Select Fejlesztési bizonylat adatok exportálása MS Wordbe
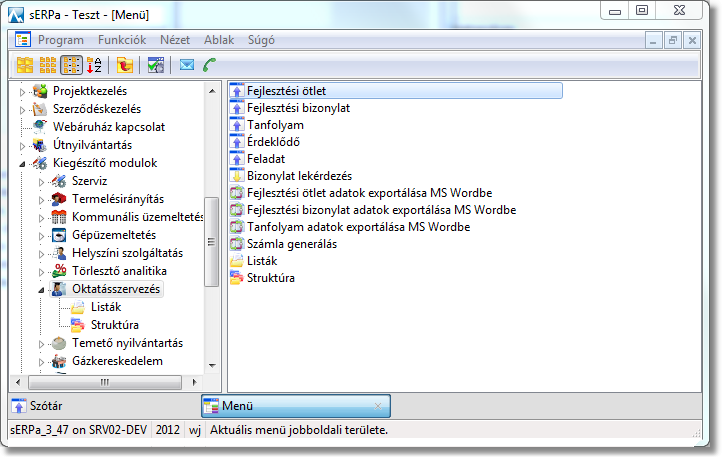The height and width of the screenshot is (459, 722). (381, 210)
